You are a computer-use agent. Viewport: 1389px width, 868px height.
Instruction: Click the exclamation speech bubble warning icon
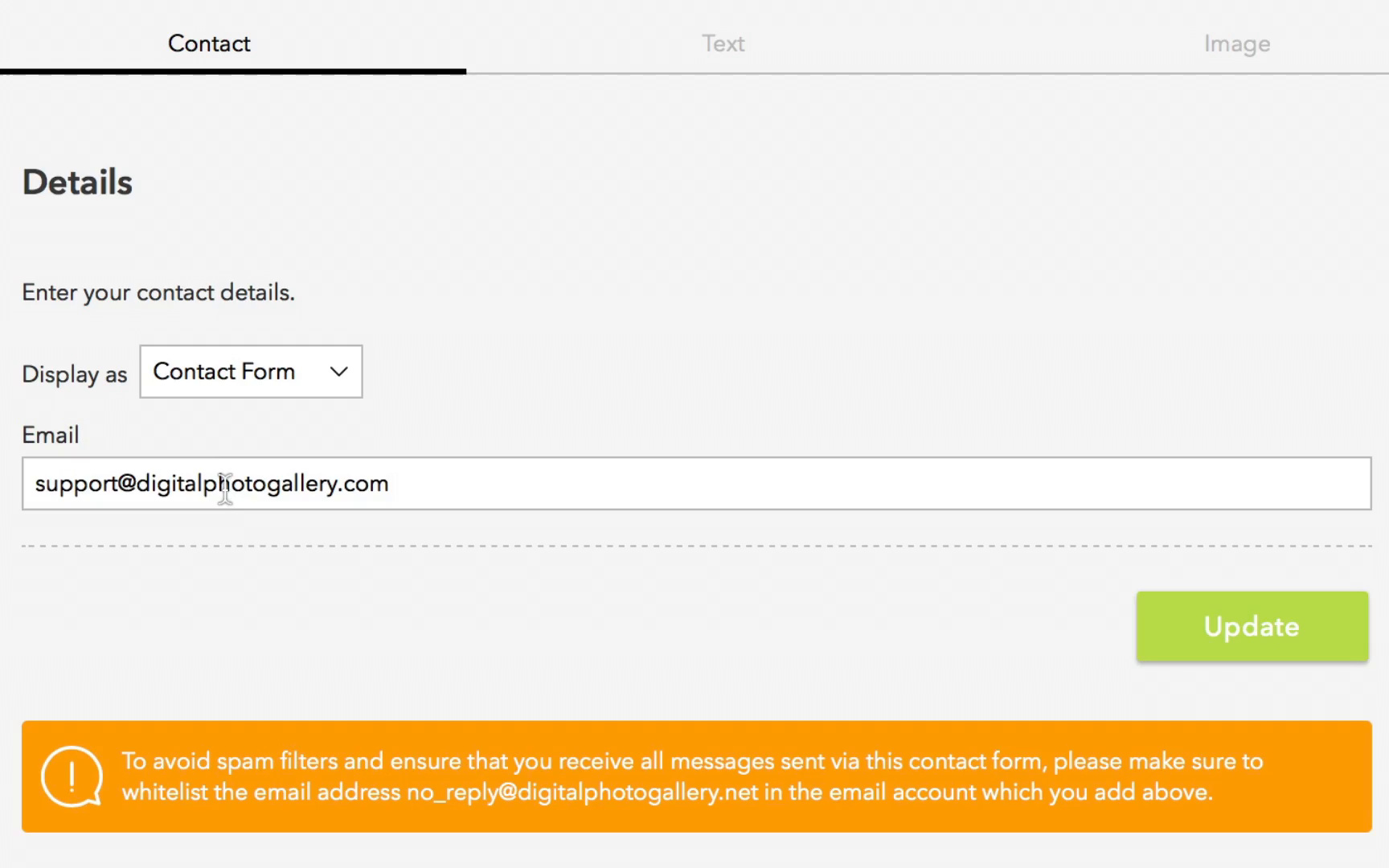tap(72, 776)
